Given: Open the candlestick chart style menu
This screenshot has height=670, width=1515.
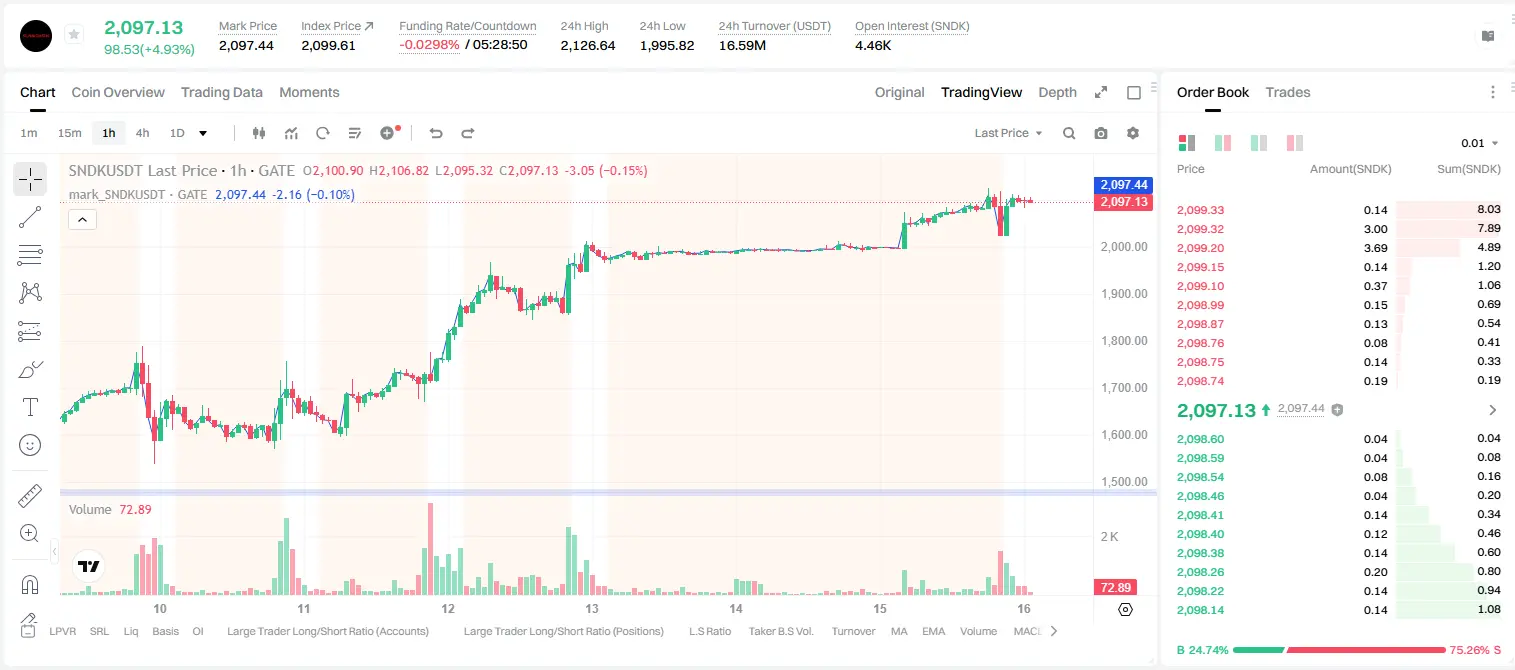Looking at the screenshot, I should (260, 133).
